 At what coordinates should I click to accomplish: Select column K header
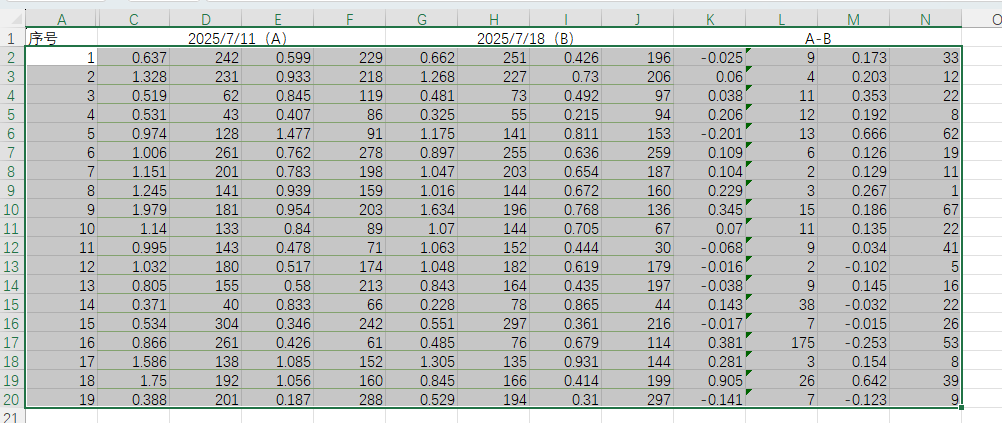[709, 19]
